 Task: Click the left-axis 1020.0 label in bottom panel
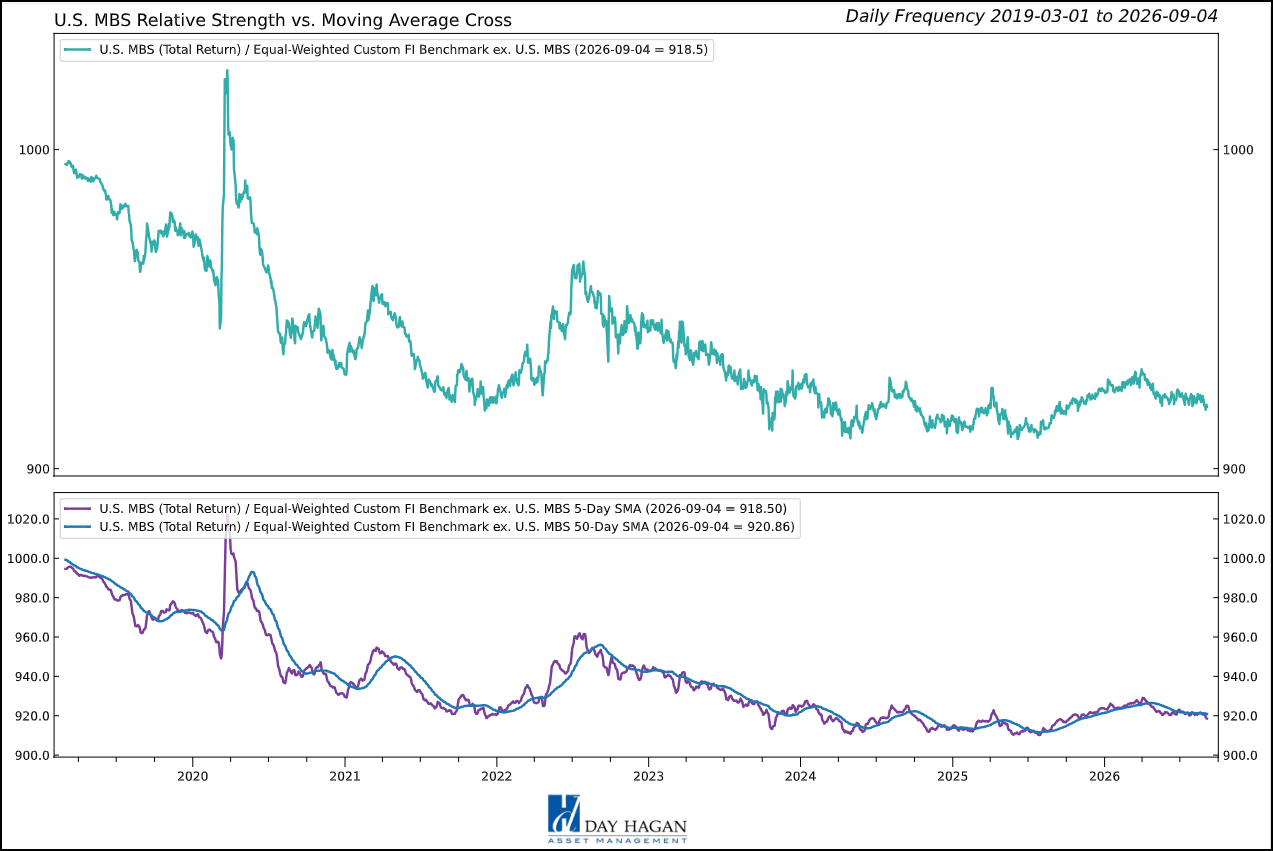point(26,519)
